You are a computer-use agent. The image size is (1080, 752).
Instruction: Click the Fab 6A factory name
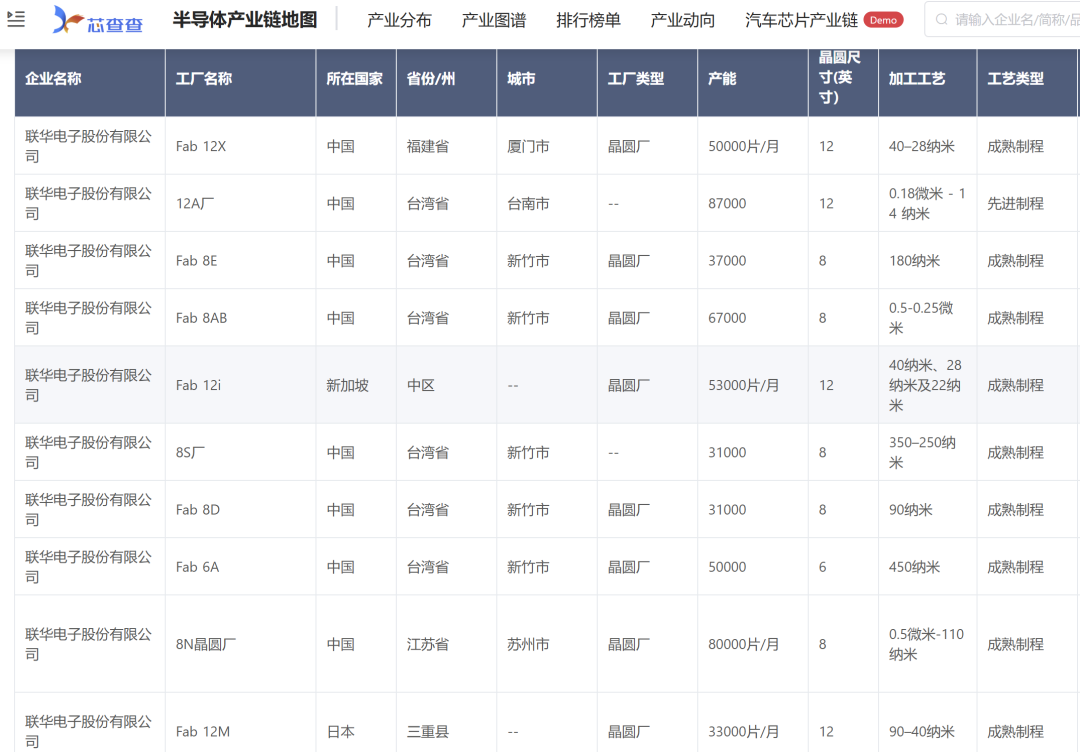[x=197, y=567]
